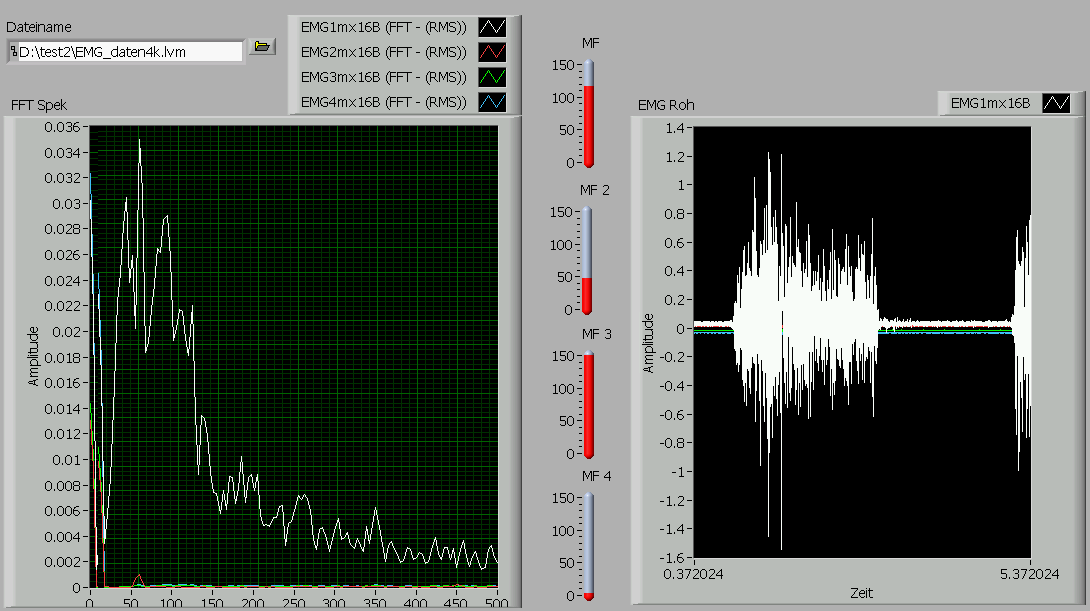Click the MF 3 thermometer indicator
Image resolution: width=1090 pixels, height=611 pixels.
[588, 405]
